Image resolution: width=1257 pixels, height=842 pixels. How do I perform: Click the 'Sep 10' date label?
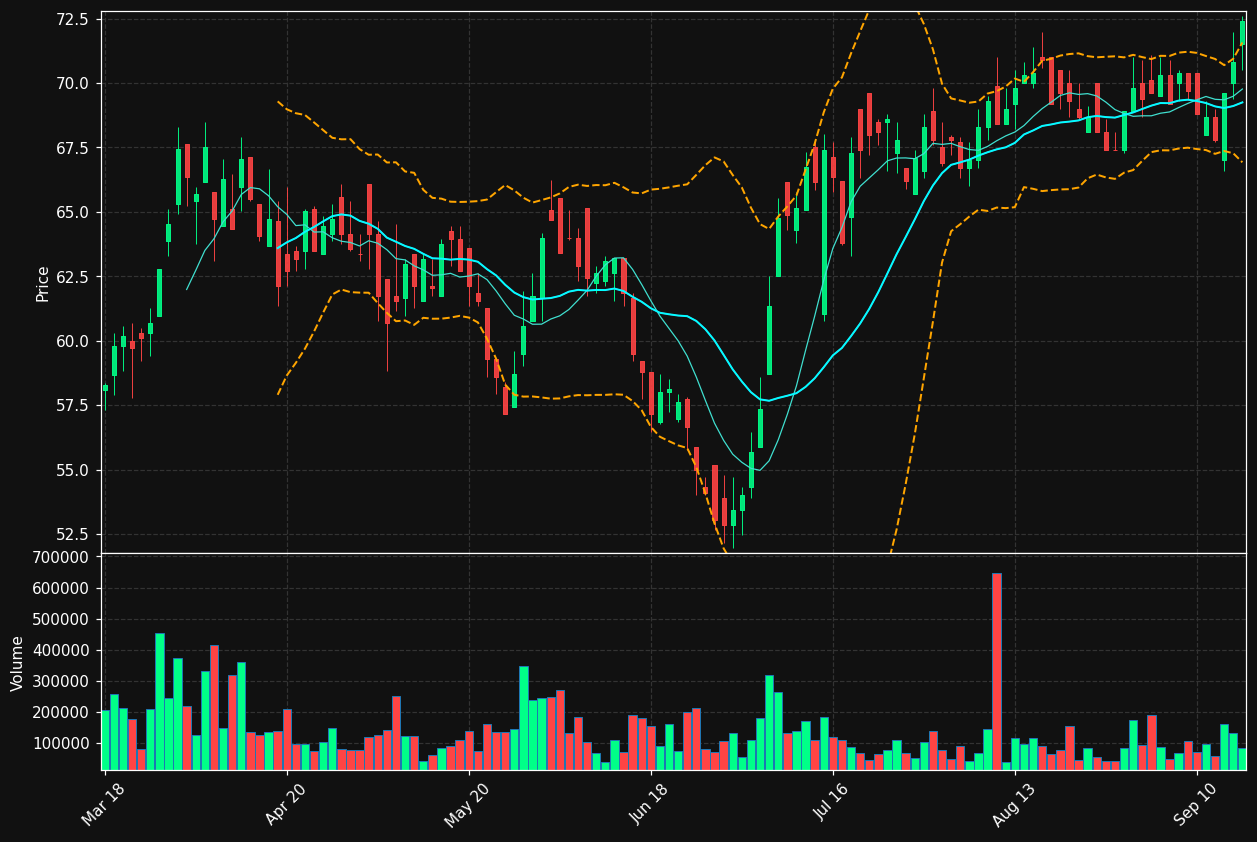(1196, 803)
